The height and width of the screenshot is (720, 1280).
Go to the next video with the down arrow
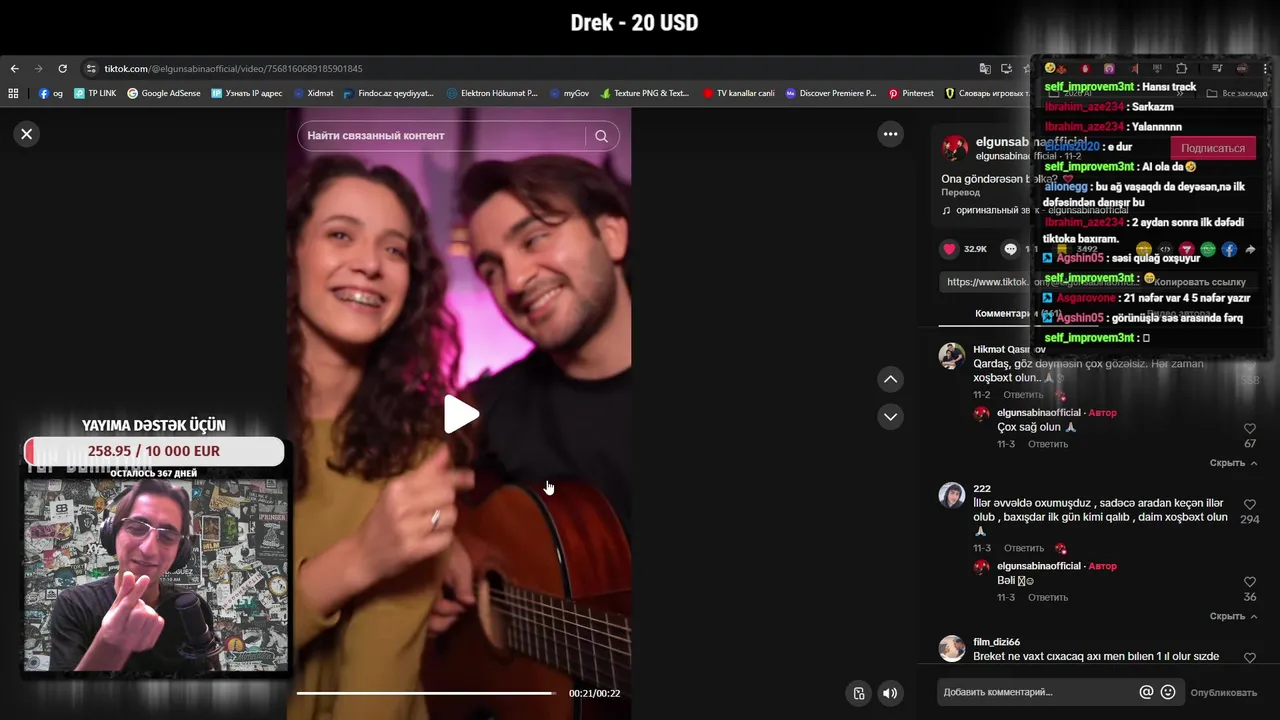[890, 416]
